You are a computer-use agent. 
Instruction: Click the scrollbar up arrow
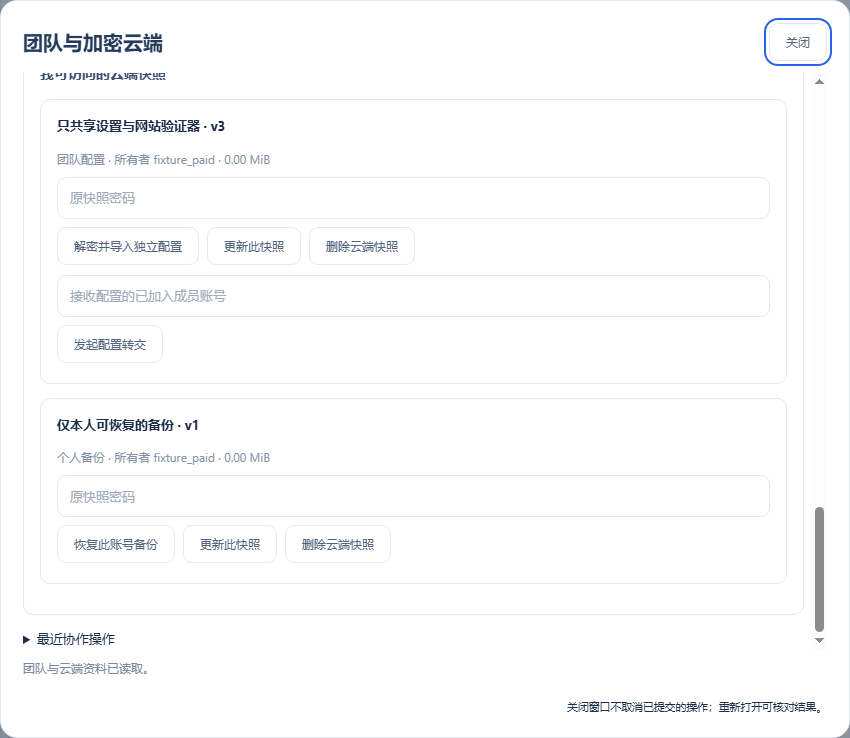tap(820, 82)
